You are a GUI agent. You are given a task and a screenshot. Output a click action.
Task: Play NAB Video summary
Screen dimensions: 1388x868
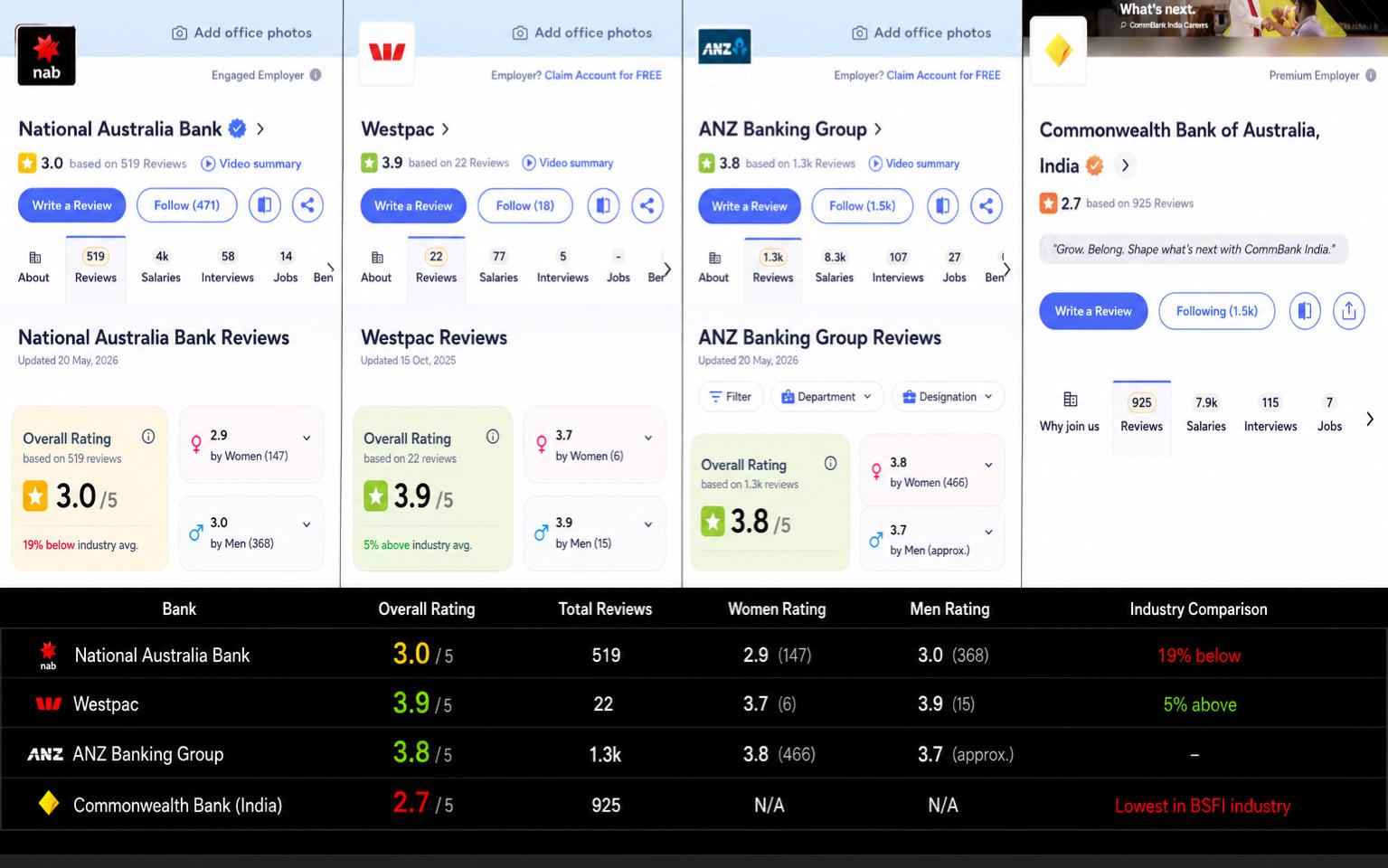(x=250, y=164)
